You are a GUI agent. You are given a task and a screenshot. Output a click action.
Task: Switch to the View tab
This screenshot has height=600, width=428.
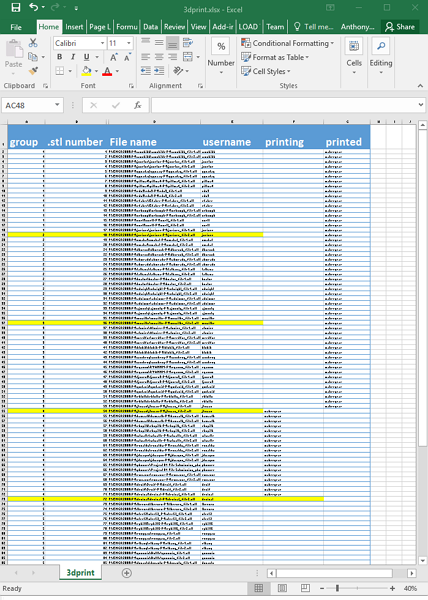[x=199, y=27]
